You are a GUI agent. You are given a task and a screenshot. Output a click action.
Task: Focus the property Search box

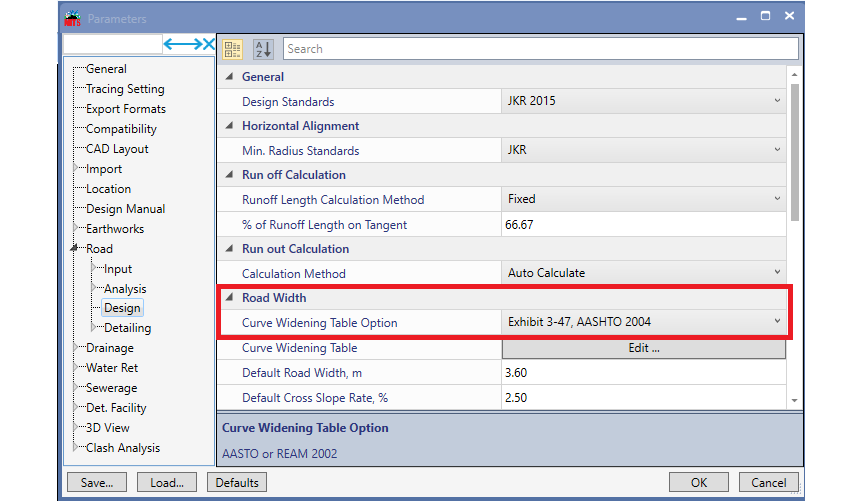[x=541, y=49]
